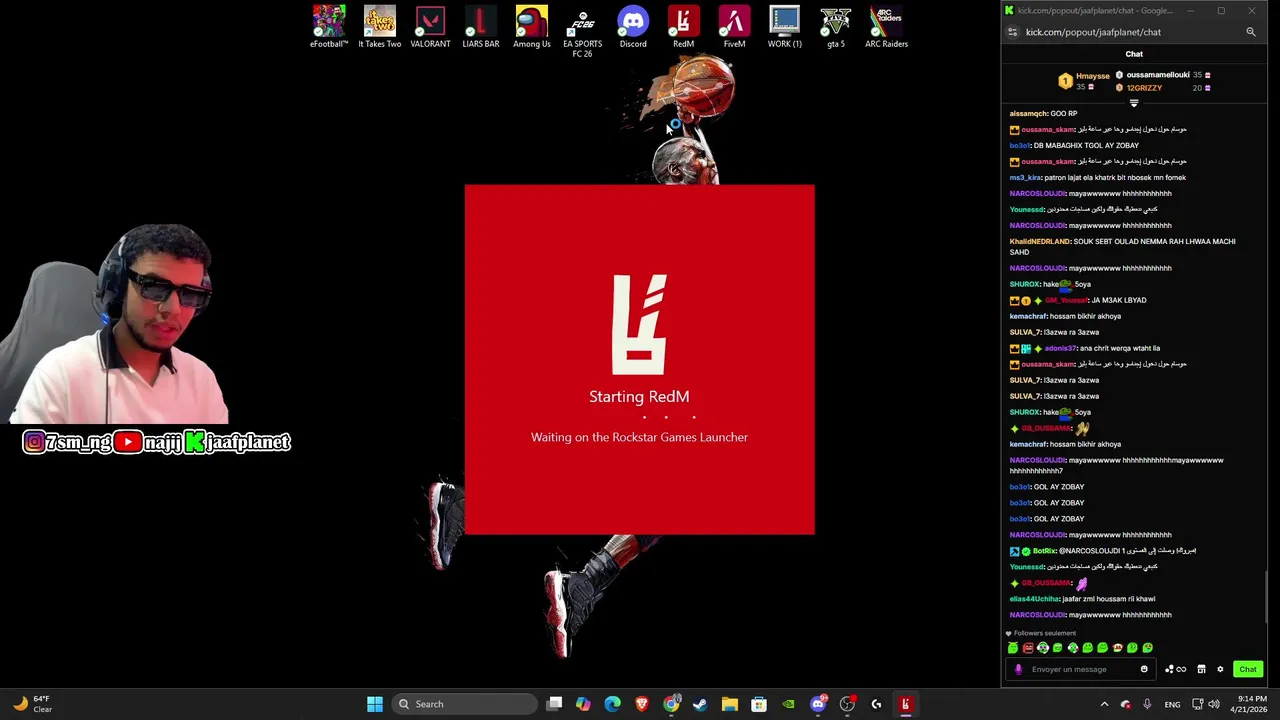Open Microsoft Edge from the taskbar

[x=613, y=704]
